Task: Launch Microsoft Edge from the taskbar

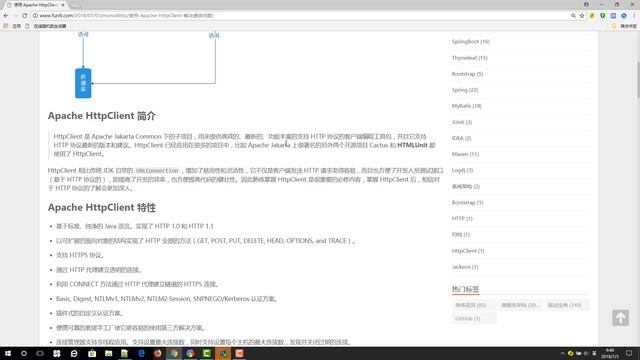Action: coord(141,353)
